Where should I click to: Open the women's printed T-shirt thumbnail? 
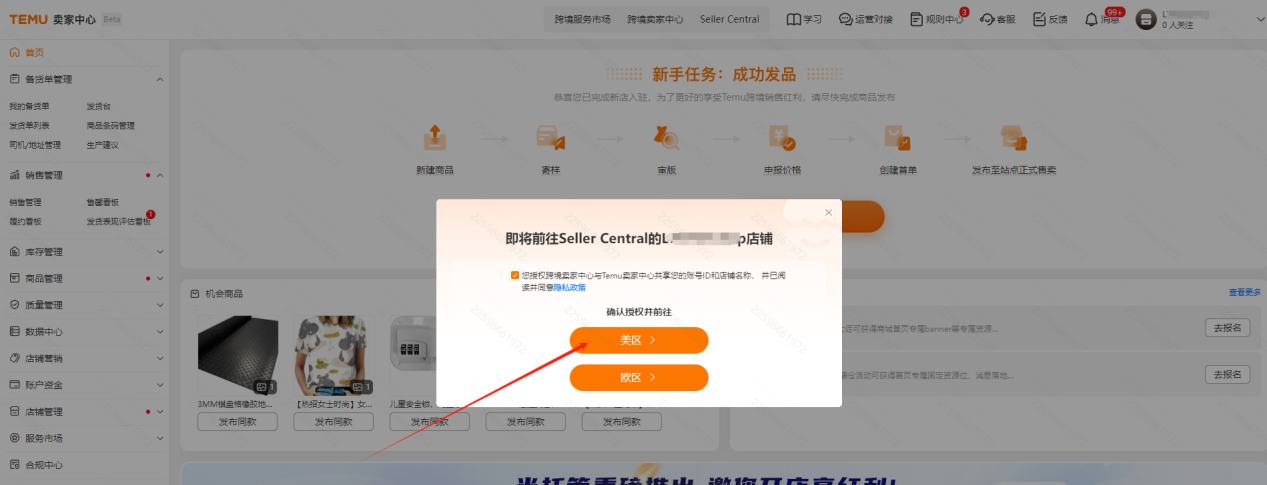[333, 355]
